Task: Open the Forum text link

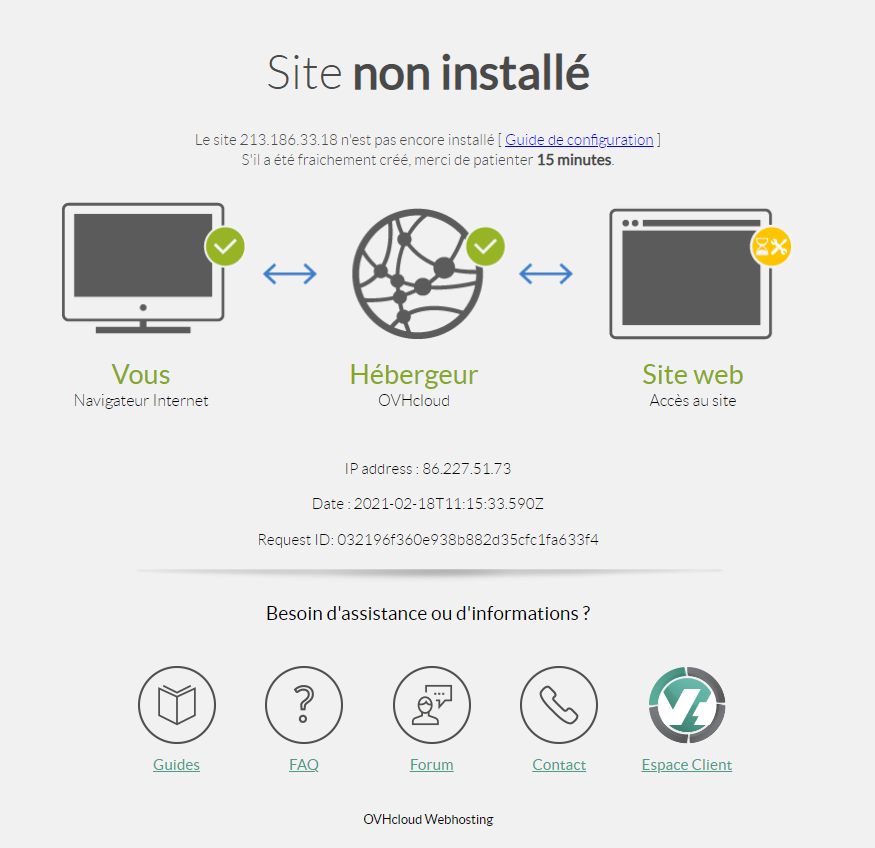Action: point(431,764)
